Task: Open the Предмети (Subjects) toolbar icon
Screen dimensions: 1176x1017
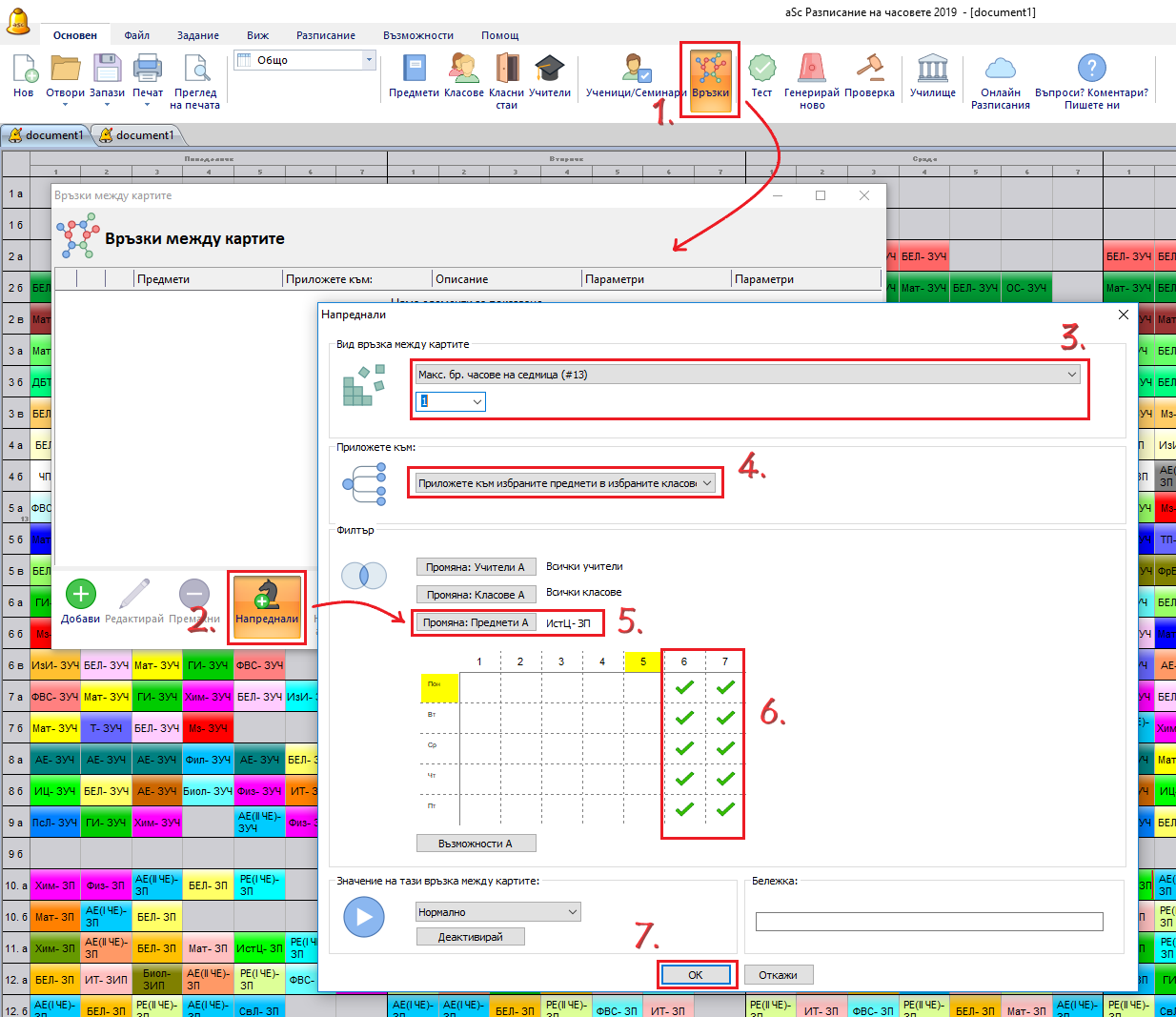Action: pyautogui.click(x=414, y=71)
